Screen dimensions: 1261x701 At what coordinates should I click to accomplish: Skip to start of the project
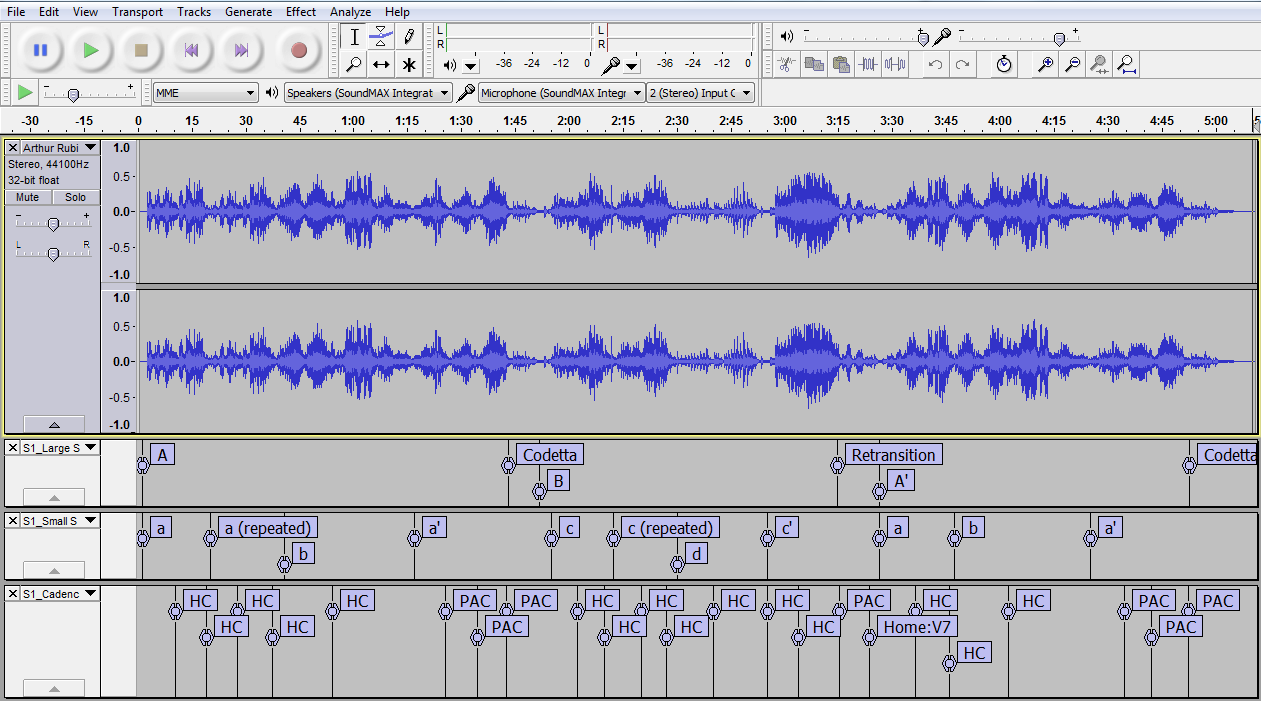point(191,50)
